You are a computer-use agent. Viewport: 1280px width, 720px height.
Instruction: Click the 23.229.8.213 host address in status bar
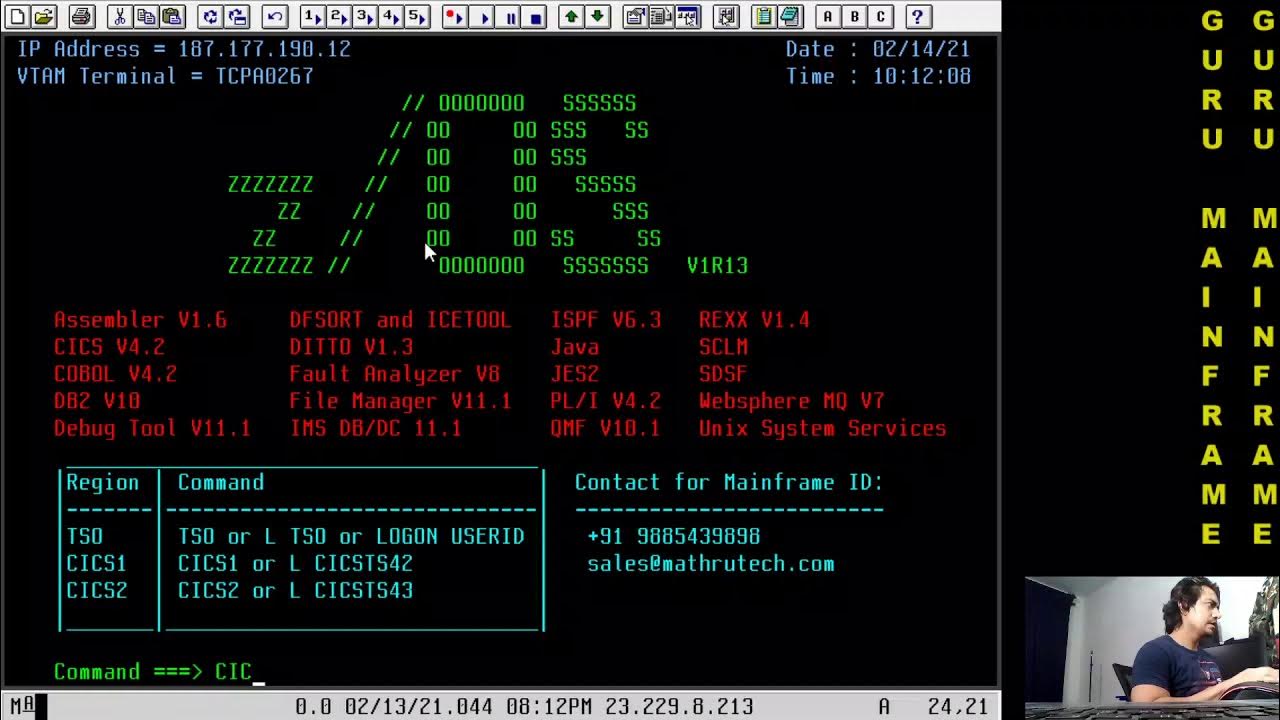coord(679,707)
